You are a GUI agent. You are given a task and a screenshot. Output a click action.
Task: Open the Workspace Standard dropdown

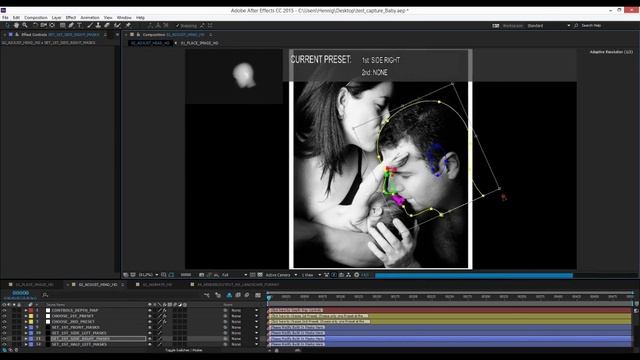(548, 25)
